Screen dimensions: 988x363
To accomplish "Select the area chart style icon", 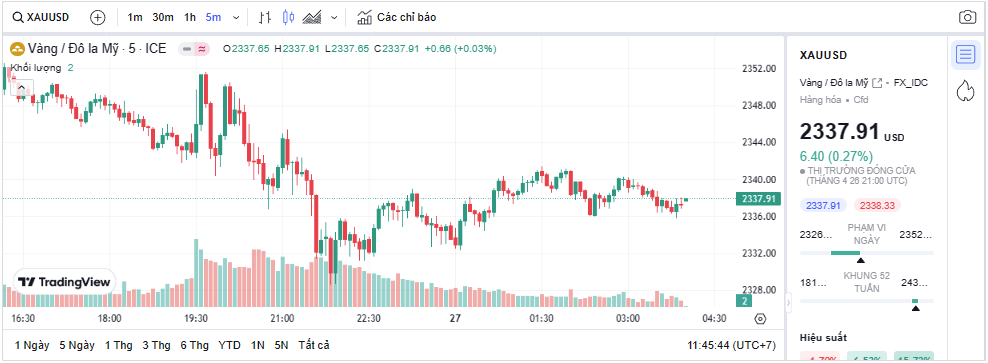I will (313, 18).
